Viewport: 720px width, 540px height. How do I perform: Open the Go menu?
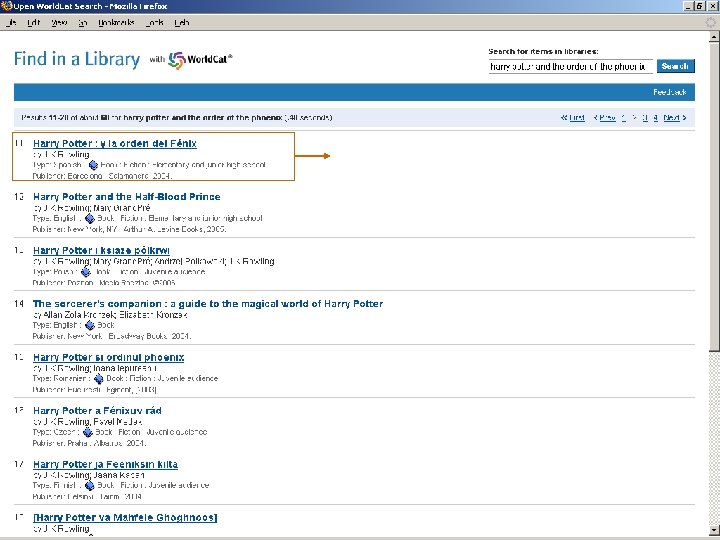(x=83, y=22)
